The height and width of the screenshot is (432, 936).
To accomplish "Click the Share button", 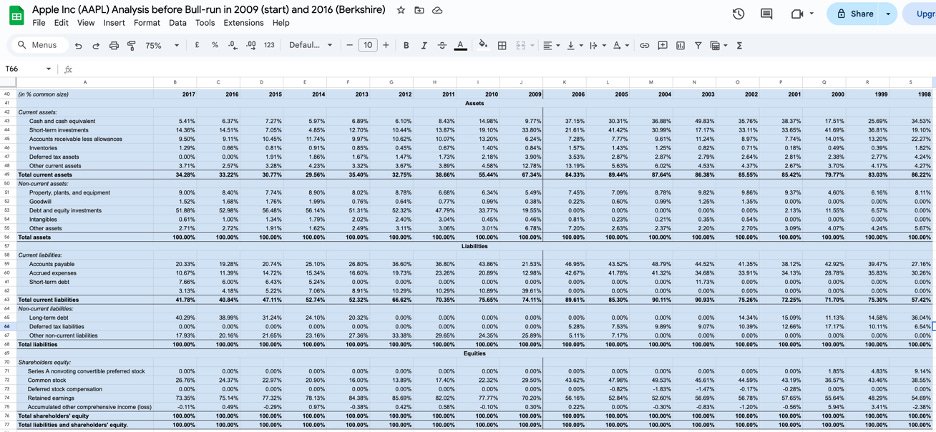I will [x=855, y=14].
